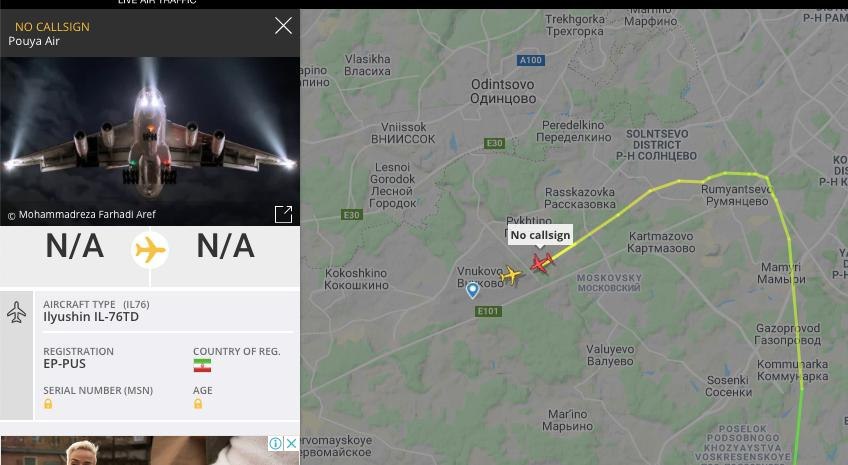Click the serial number lock icon
The height and width of the screenshot is (465, 848).
[x=48, y=404]
